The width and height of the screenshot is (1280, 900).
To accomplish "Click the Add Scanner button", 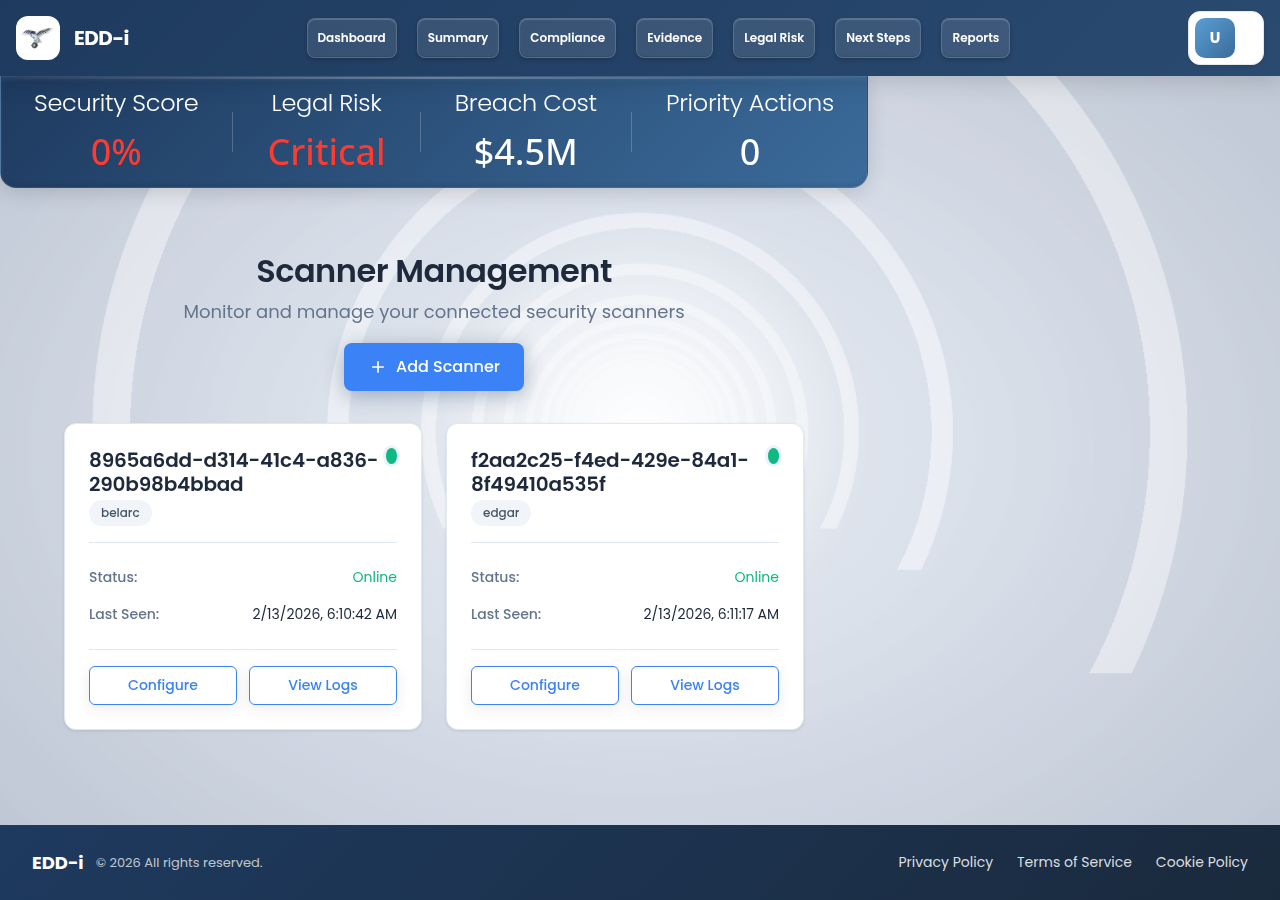I will 433,367.
